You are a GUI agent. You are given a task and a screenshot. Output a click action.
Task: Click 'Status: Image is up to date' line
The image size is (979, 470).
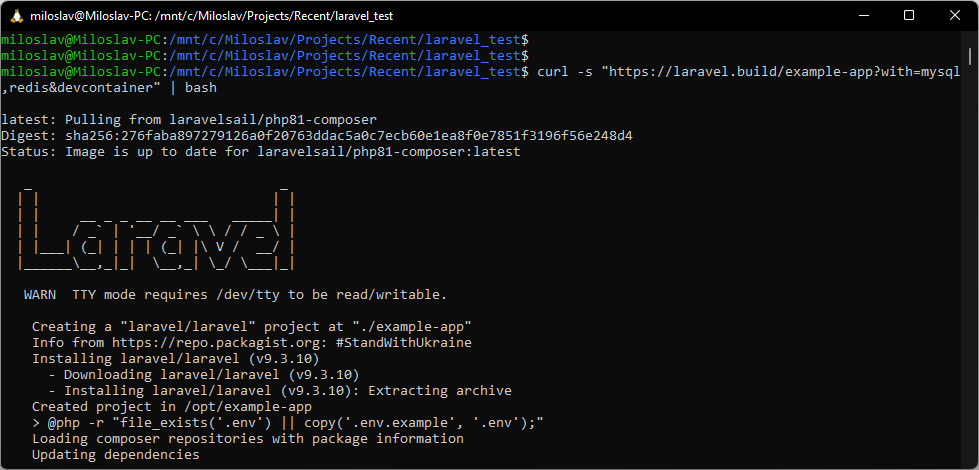coord(260,152)
